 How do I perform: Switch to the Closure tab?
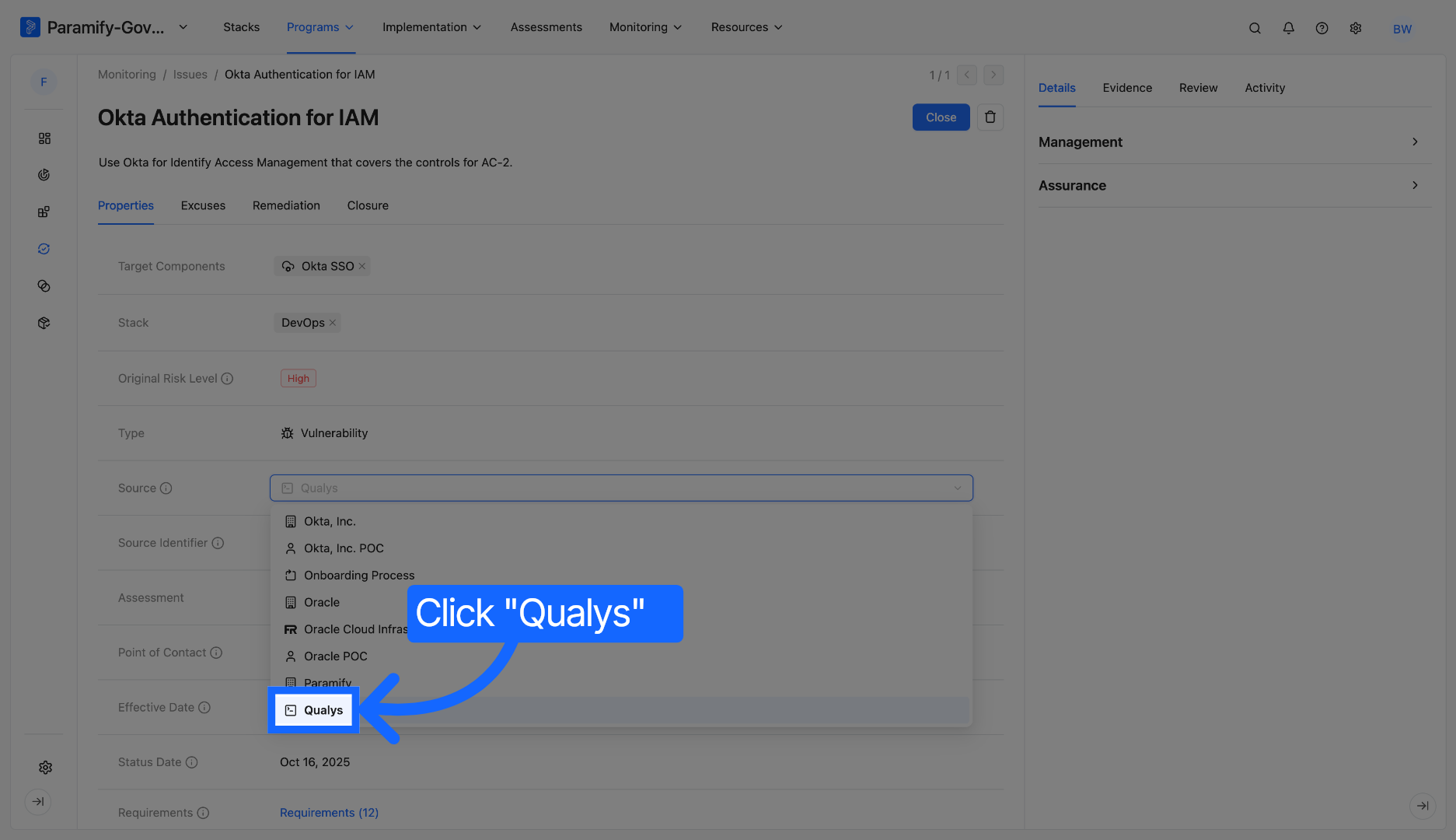(x=368, y=206)
